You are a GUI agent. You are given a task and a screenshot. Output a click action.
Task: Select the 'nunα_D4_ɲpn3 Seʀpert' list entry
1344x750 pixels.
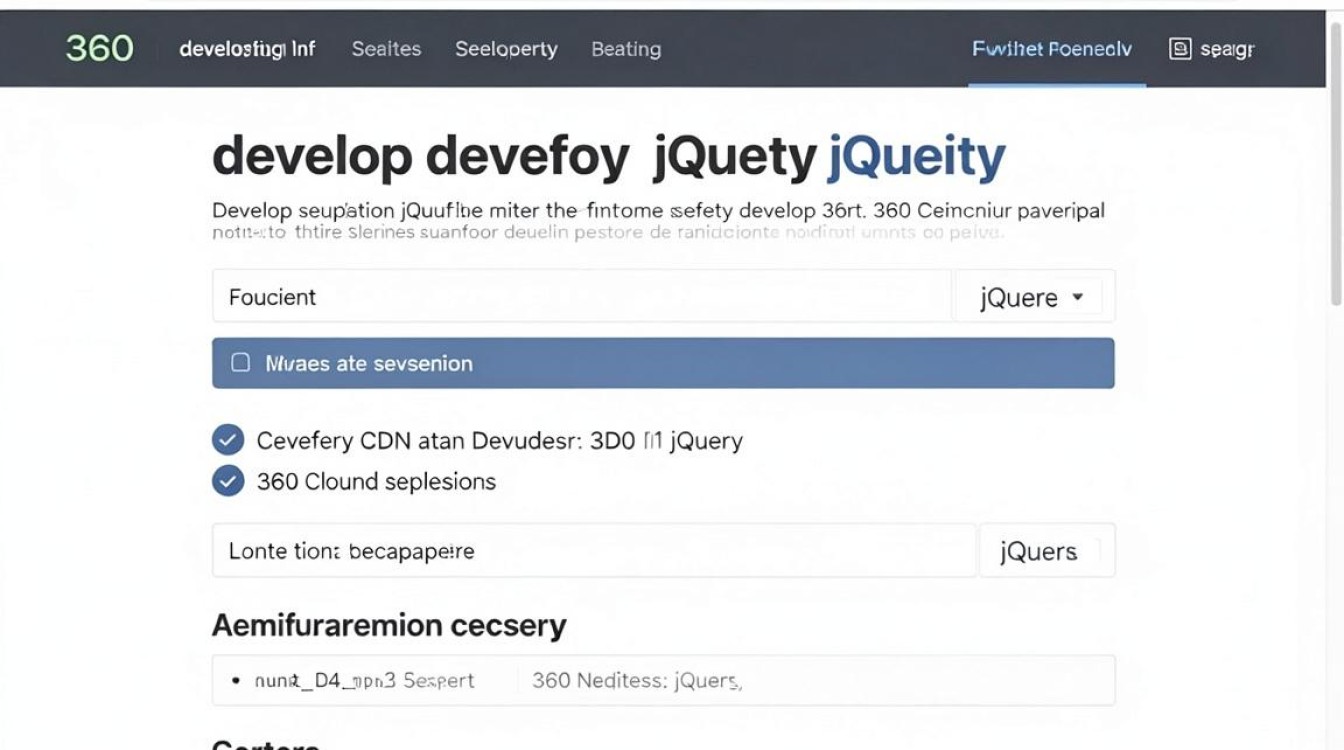click(364, 680)
